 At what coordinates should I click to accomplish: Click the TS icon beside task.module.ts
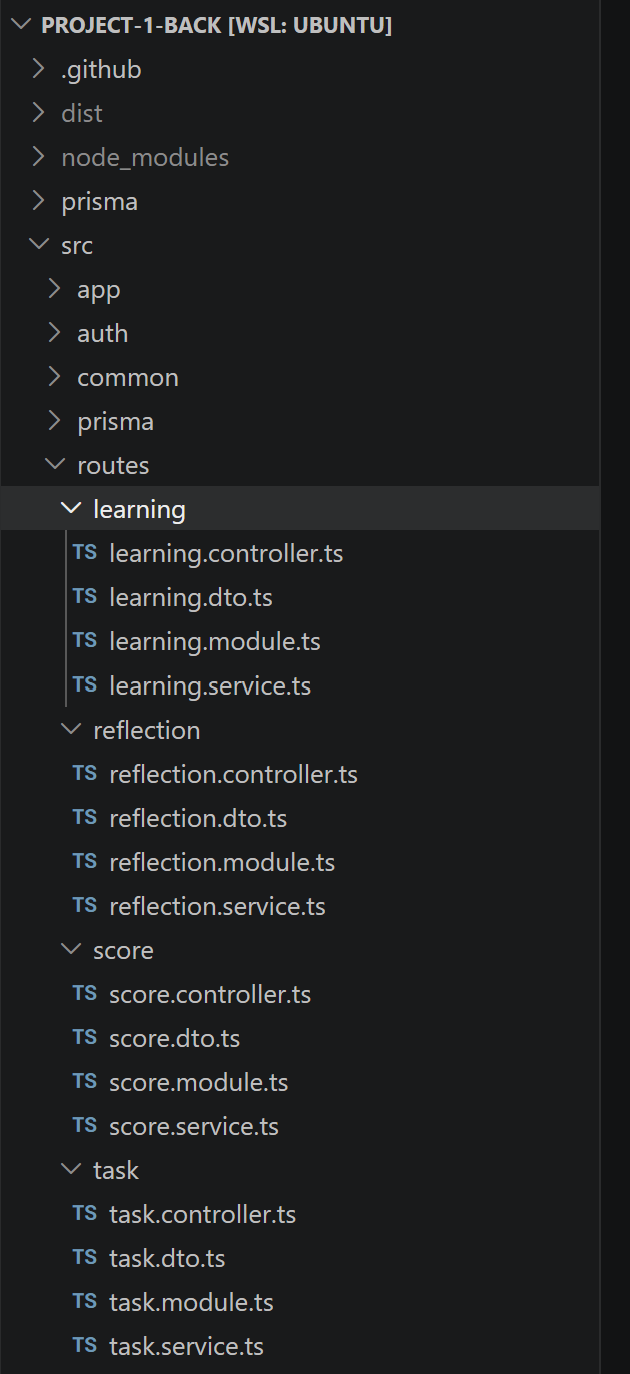[85, 1302]
